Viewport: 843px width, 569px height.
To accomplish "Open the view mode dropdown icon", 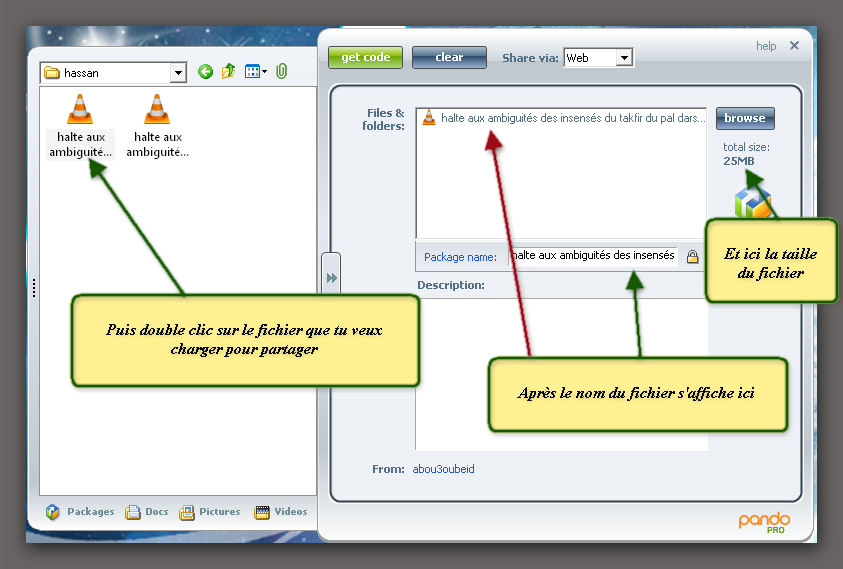I will pyautogui.click(x=256, y=71).
